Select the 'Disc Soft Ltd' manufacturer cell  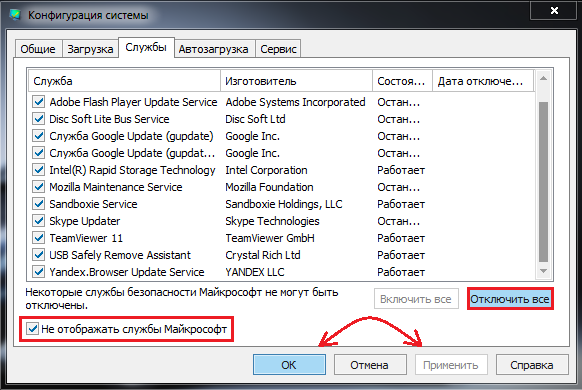[x=255, y=119]
